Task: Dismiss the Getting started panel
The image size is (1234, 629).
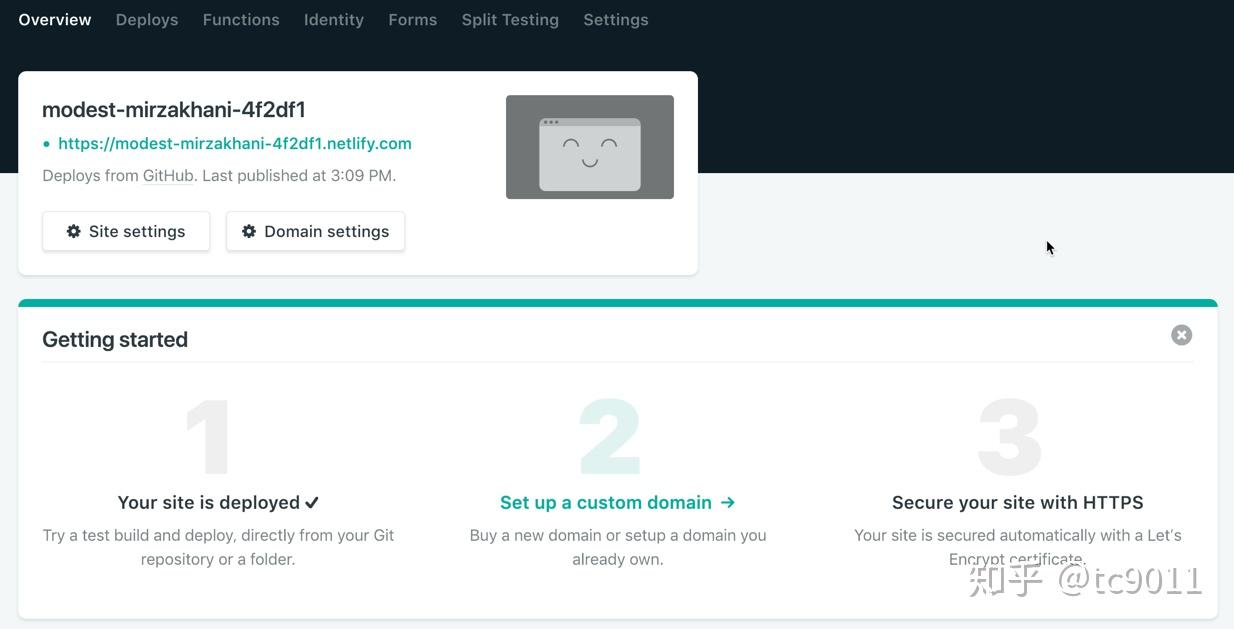Action: click(x=1181, y=335)
